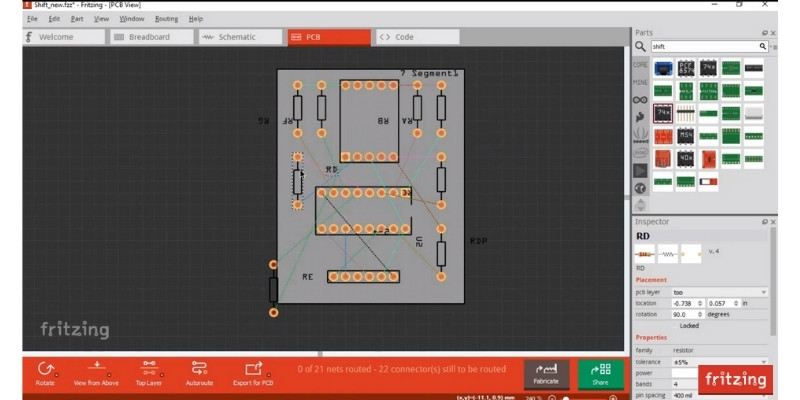Select the MS4 chip part

pos(686,136)
